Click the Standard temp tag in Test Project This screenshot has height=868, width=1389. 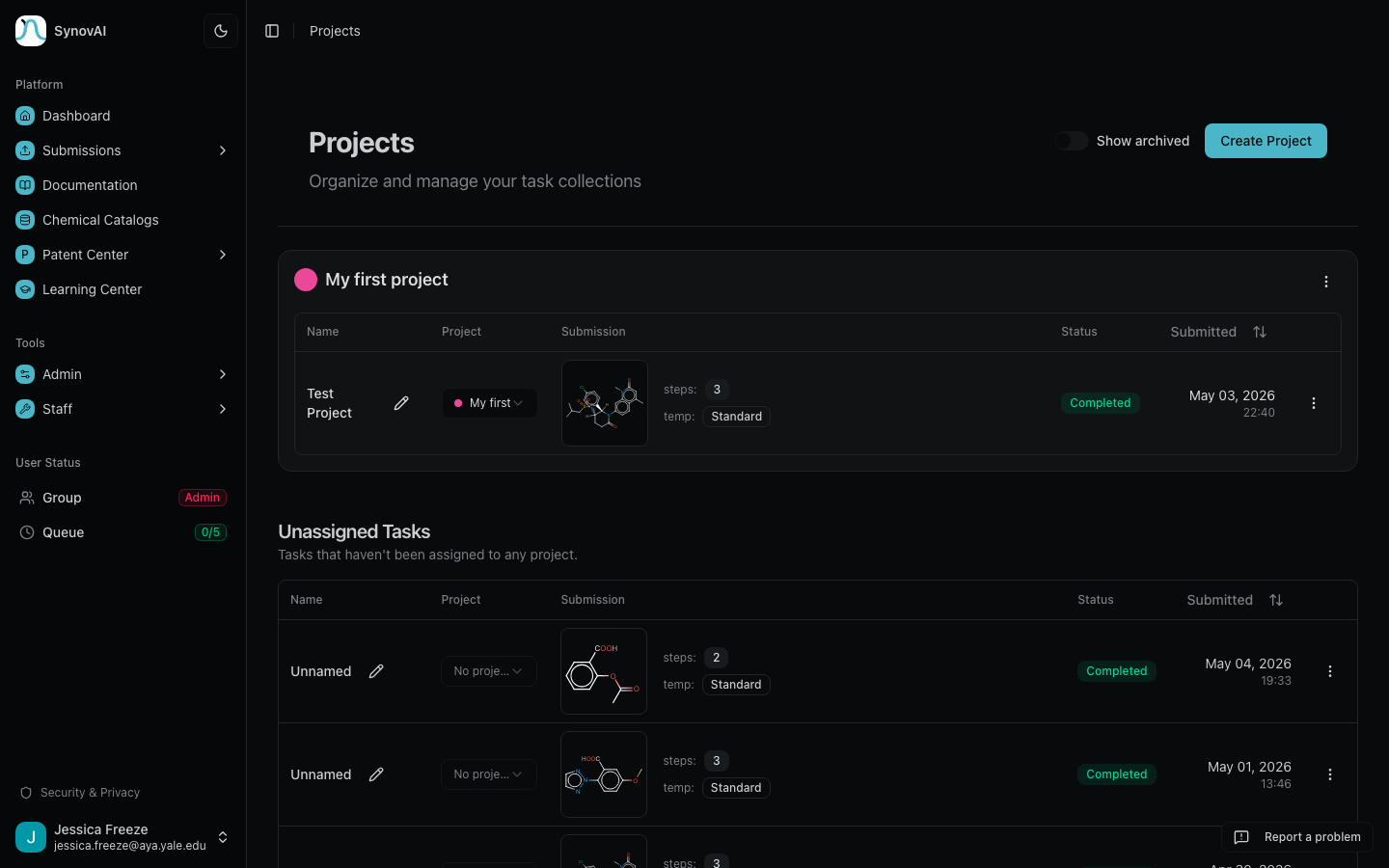point(737,417)
